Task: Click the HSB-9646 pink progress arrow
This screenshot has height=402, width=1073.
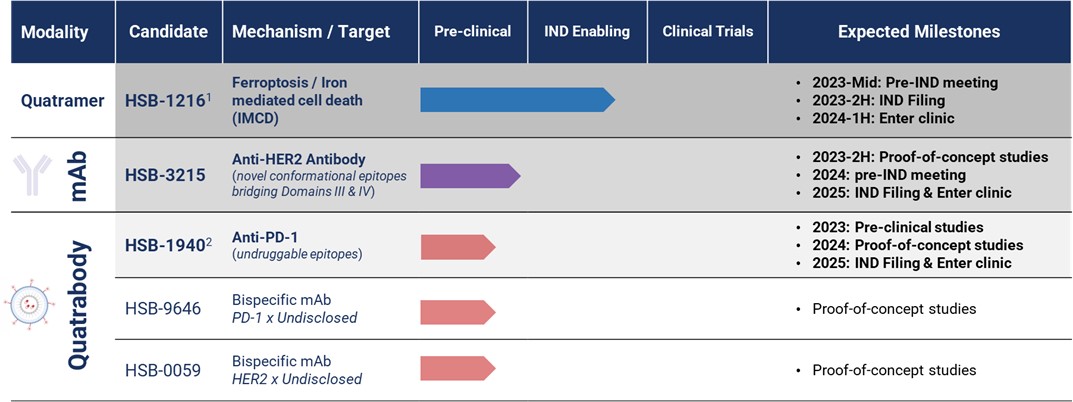Action: 457,309
